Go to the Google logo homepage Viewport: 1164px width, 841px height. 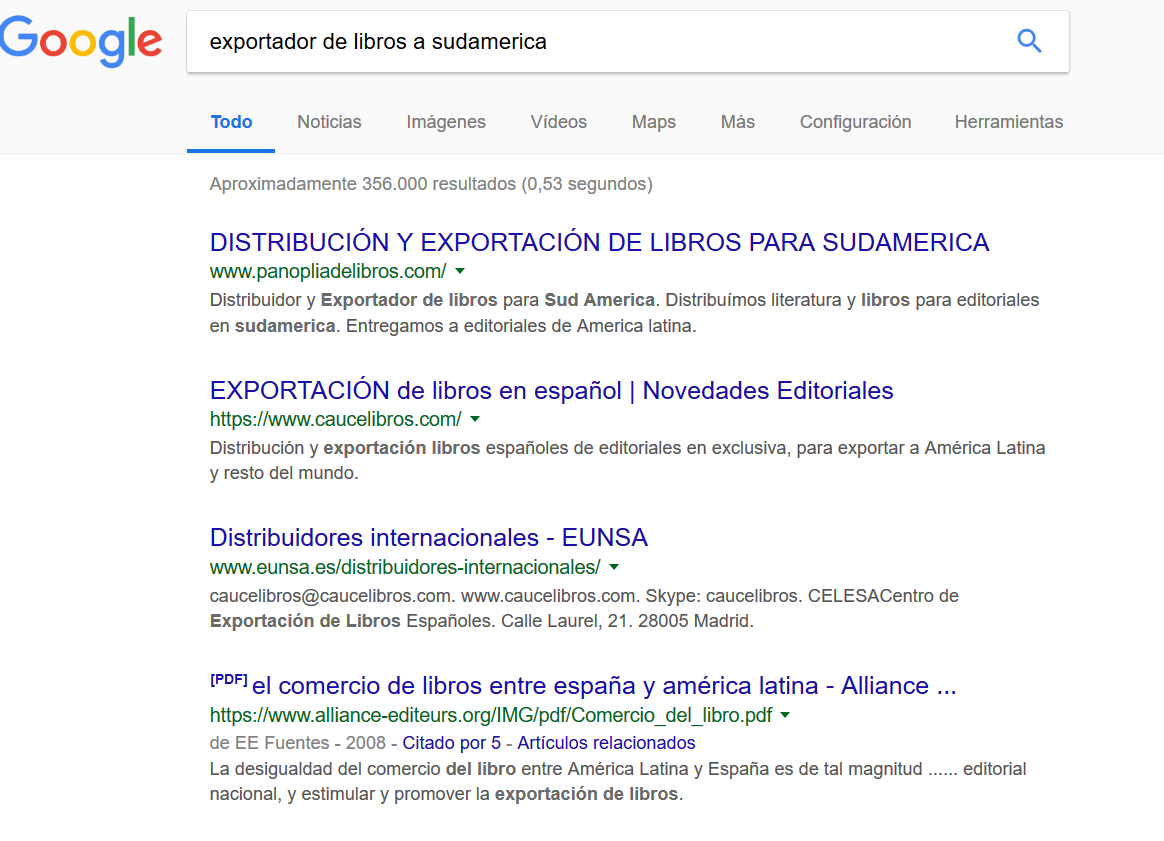pos(81,42)
